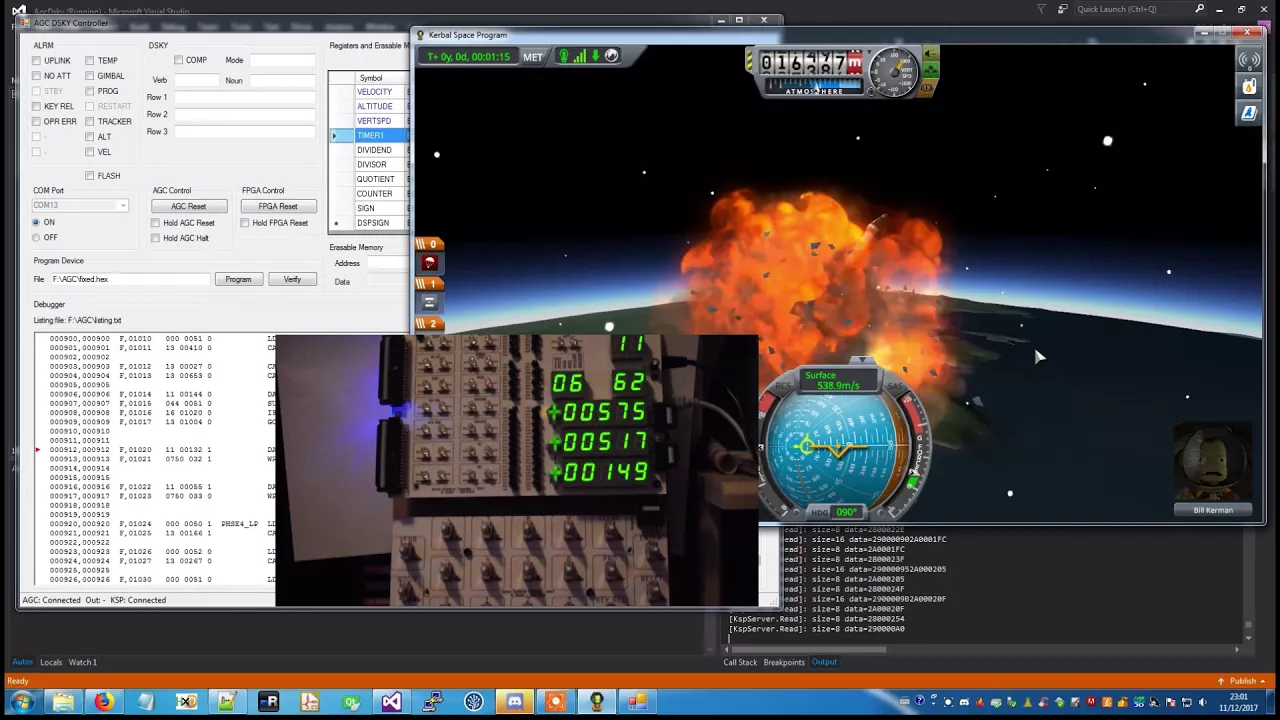Click the Verb input field
Viewport: 1280px width, 720px height.
(195, 80)
